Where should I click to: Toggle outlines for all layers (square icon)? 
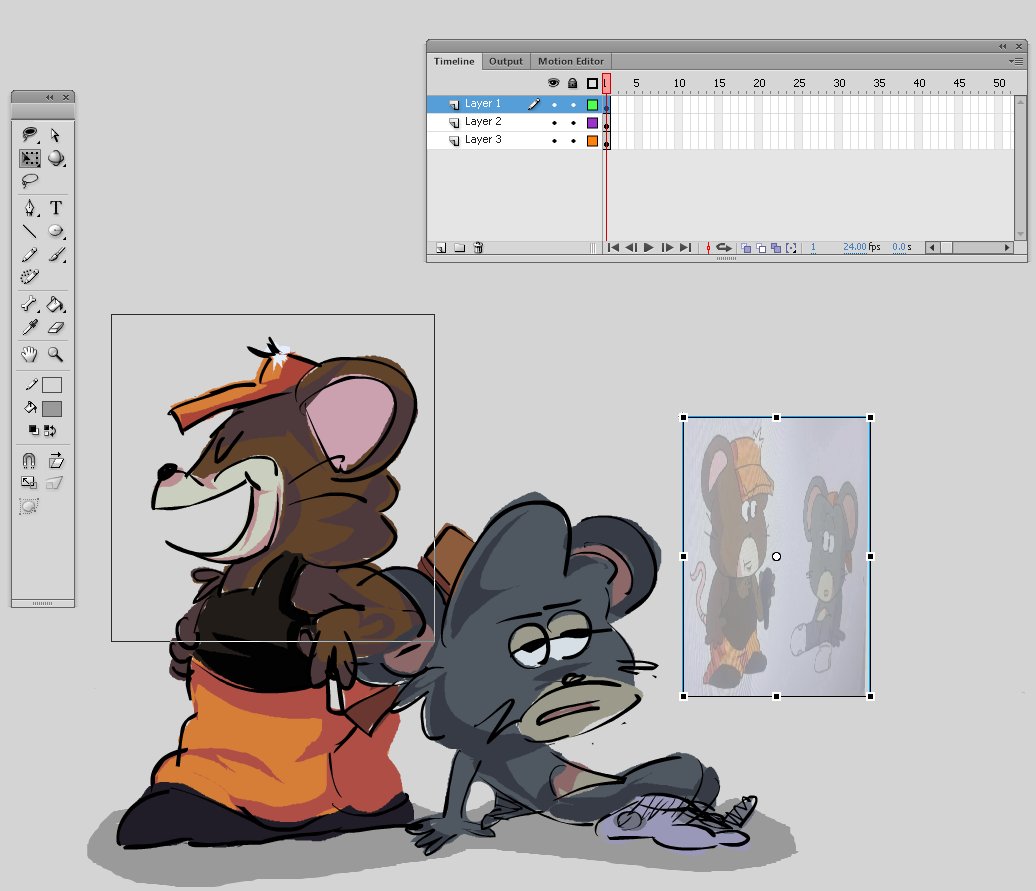593,83
